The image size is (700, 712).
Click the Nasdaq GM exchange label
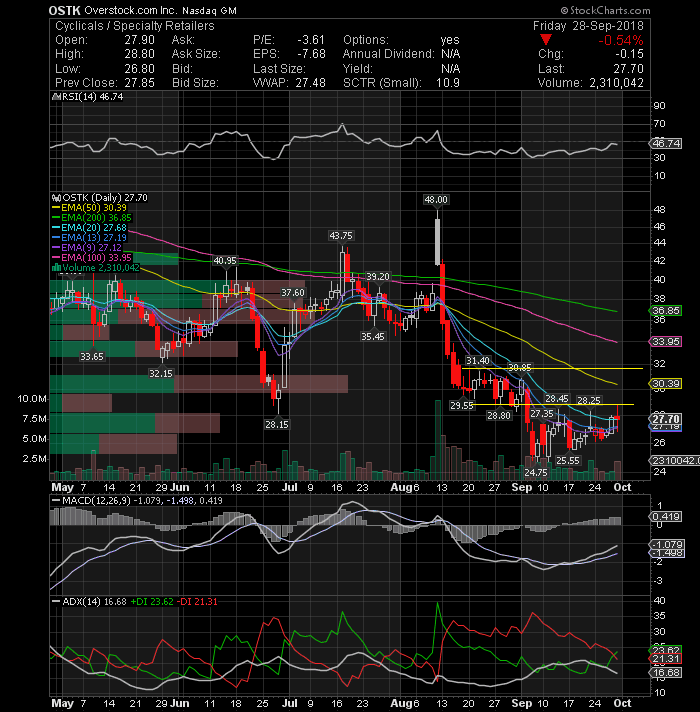[x=209, y=10]
